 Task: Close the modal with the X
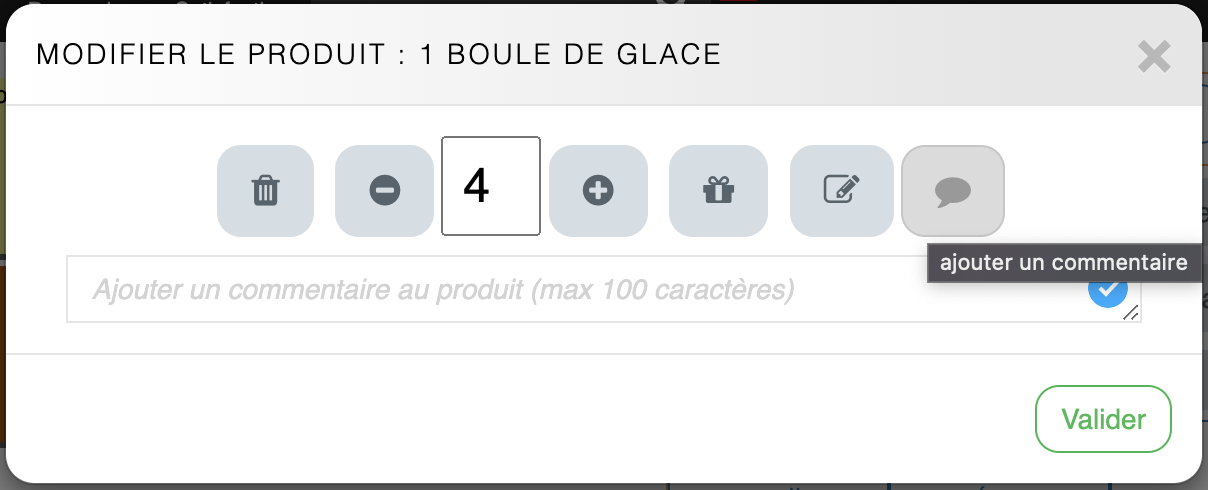[x=1154, y=57]
